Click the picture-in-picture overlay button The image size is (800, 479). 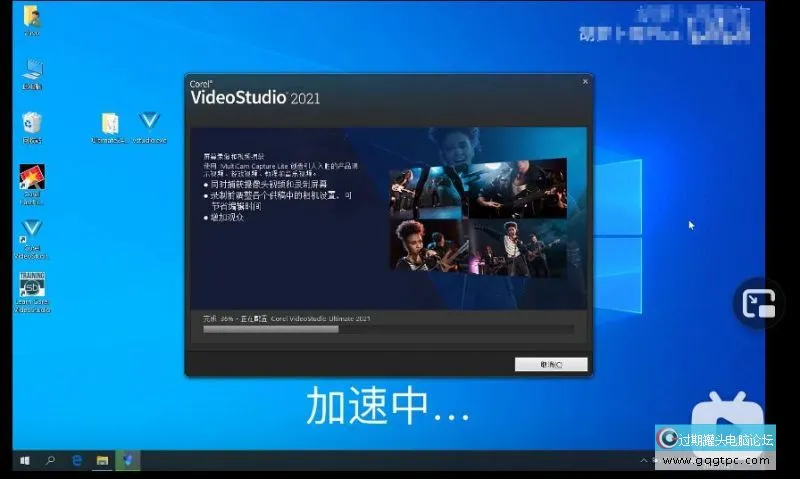click(x=759, y=303)
